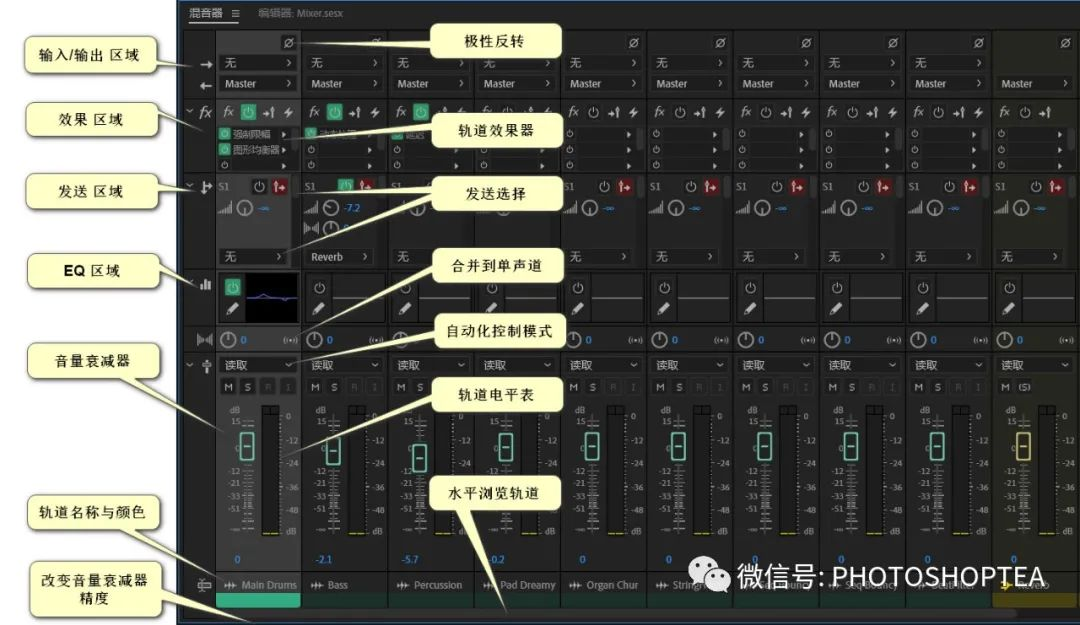
Task: Click Organ Chur pre-render lightning icon
Action: pos(633,112)
